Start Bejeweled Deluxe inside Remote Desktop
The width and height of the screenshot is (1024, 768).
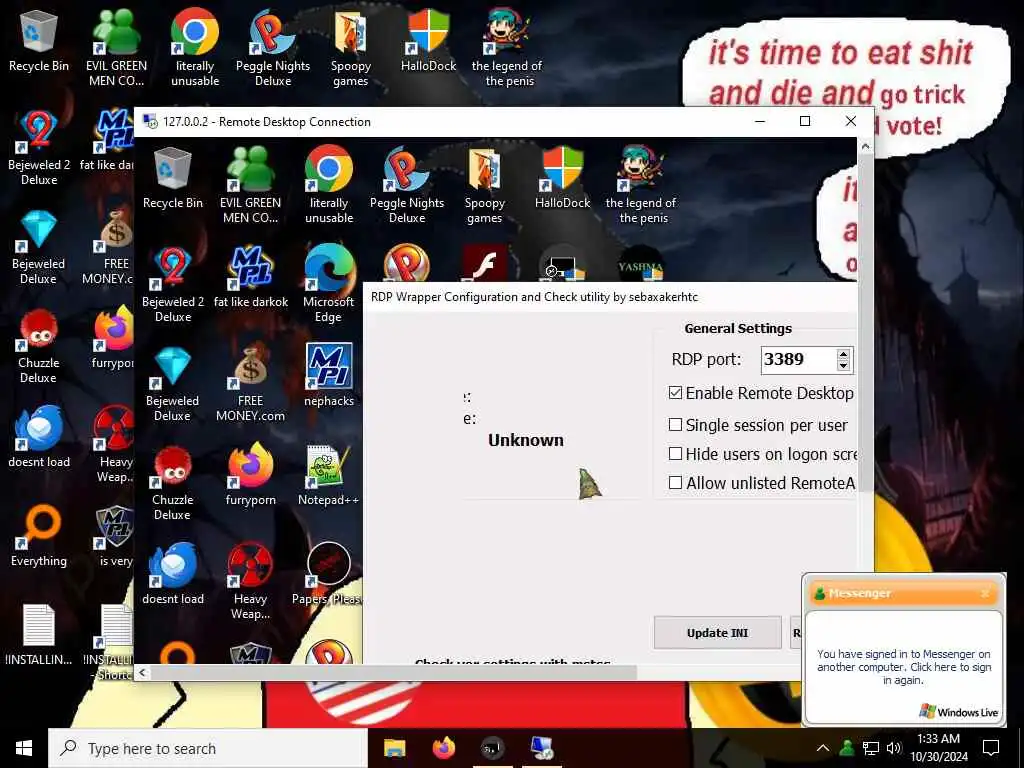[x=172, y=385]
